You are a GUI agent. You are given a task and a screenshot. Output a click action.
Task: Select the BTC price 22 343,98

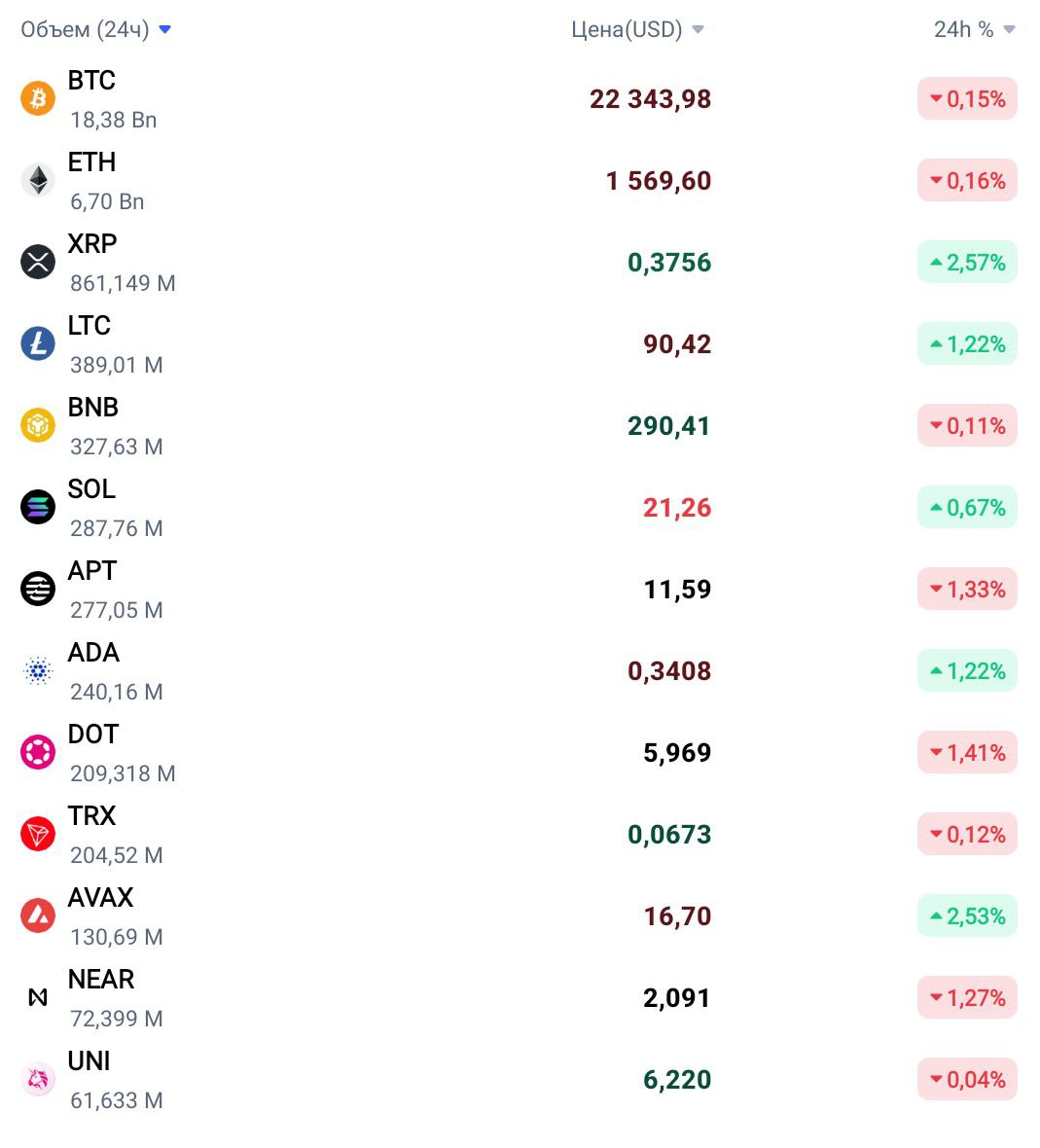coord(651,99)
